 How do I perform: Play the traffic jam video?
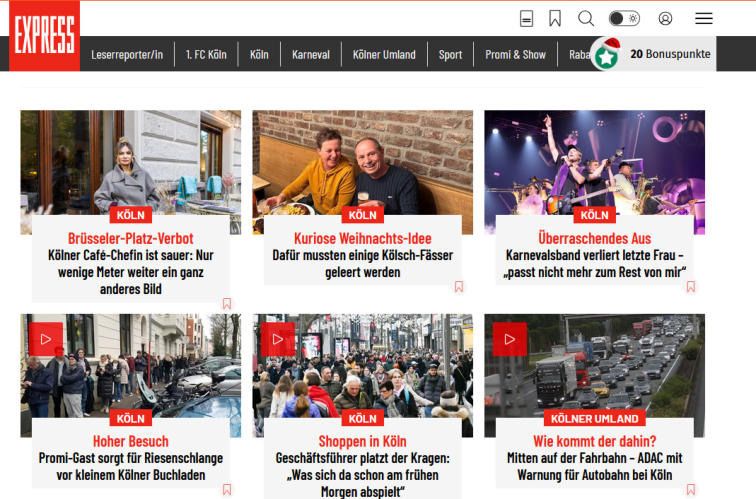(509, 339)
